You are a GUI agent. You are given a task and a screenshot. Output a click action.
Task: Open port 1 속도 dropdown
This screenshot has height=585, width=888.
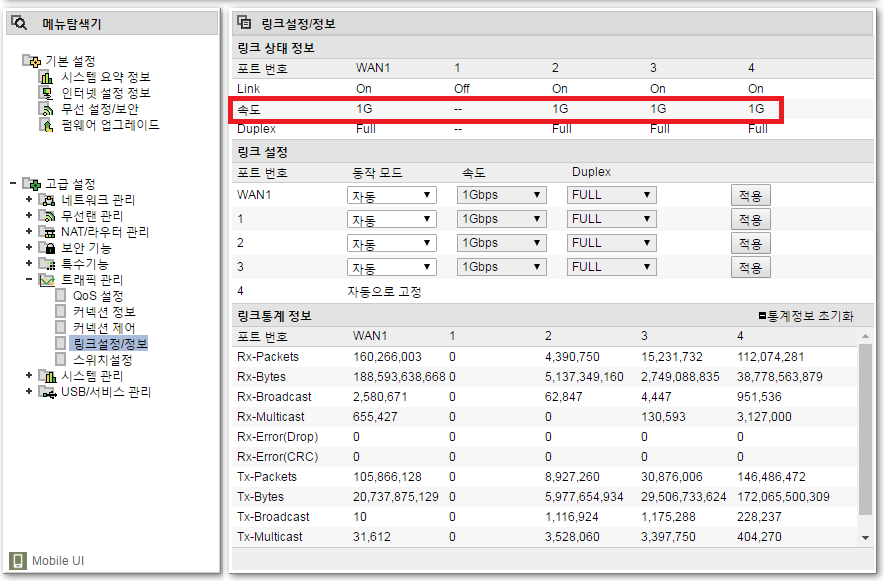pos(501,219)
